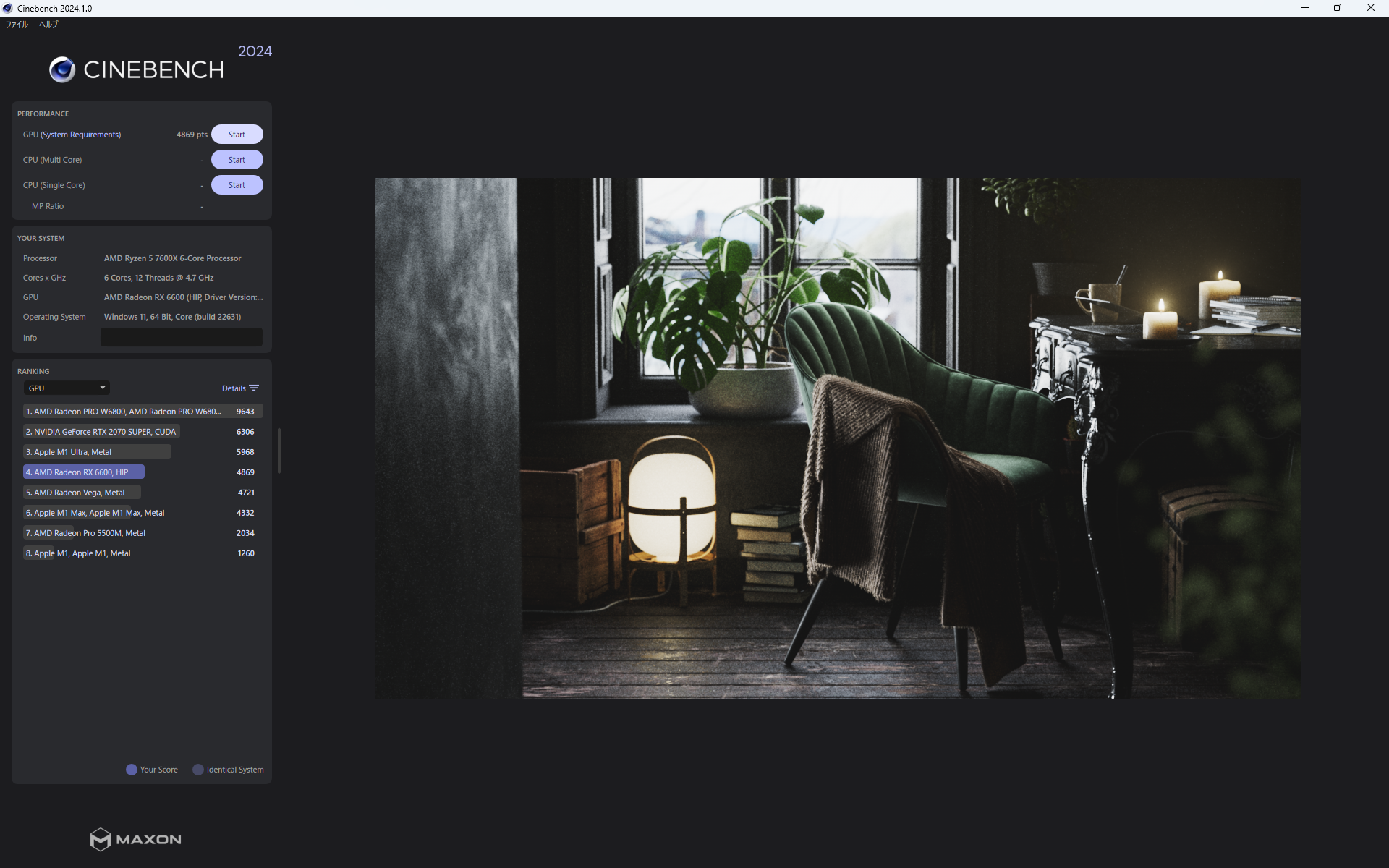Screen dimensions: 1389x868
Task: Start the GPU benchmark test
Action: [237, 135]
